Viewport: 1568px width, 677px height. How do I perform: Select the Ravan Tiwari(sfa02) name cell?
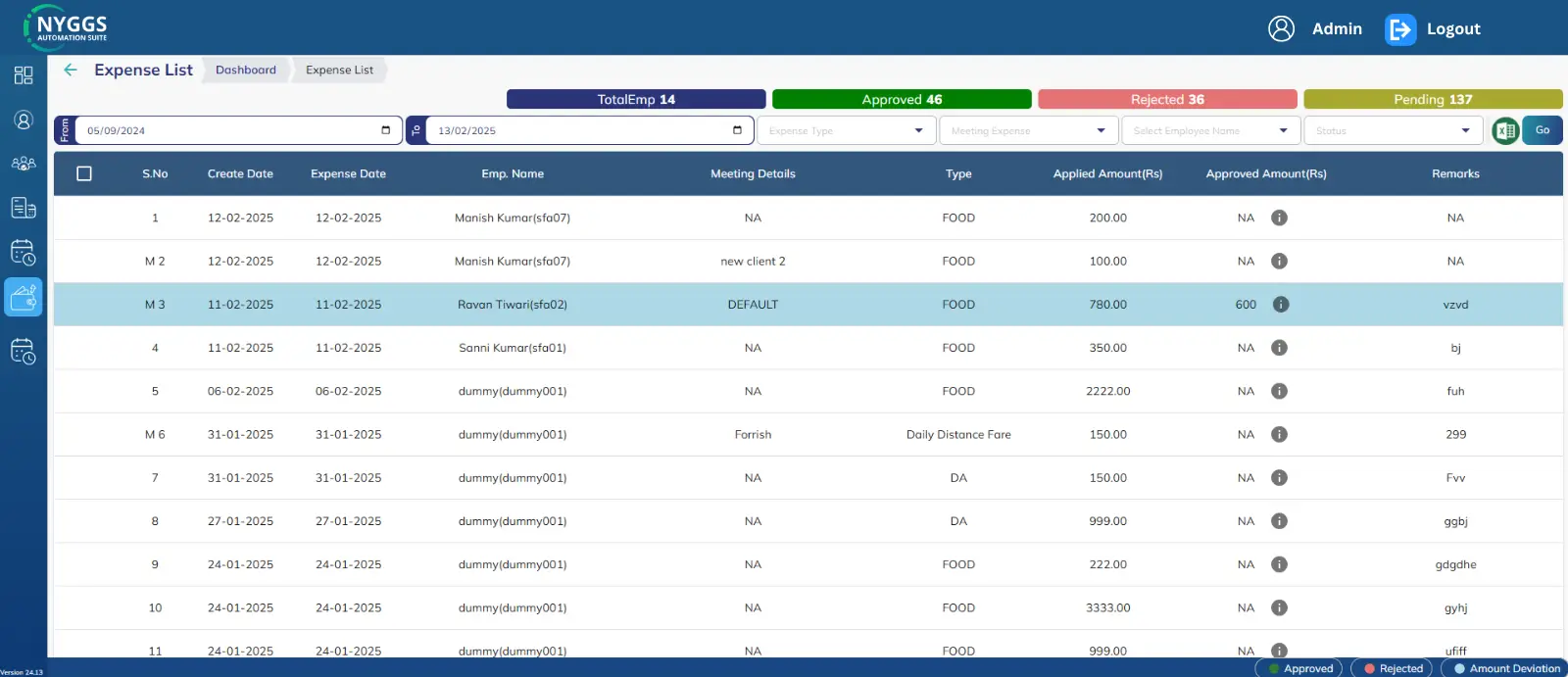(x=513, y=305)
